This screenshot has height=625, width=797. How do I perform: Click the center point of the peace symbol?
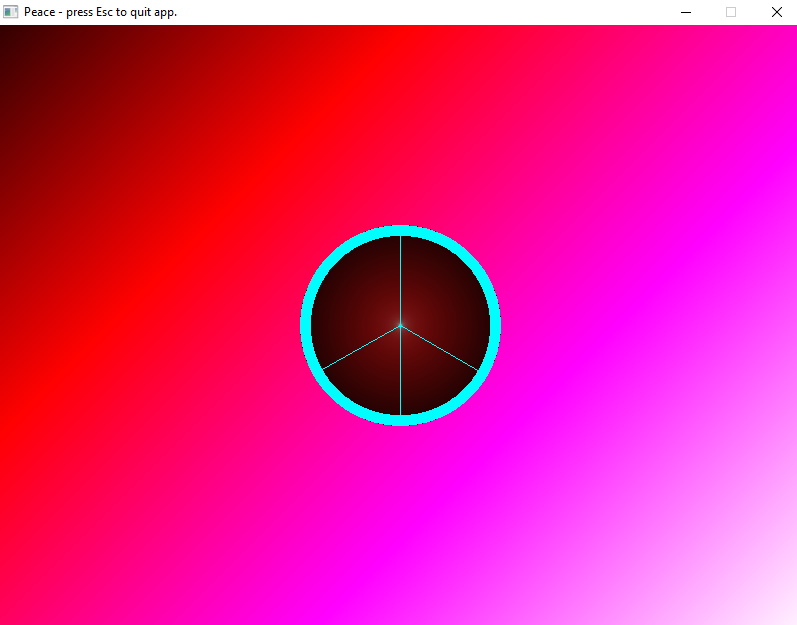pyautogui.click(x=400, y=325)
